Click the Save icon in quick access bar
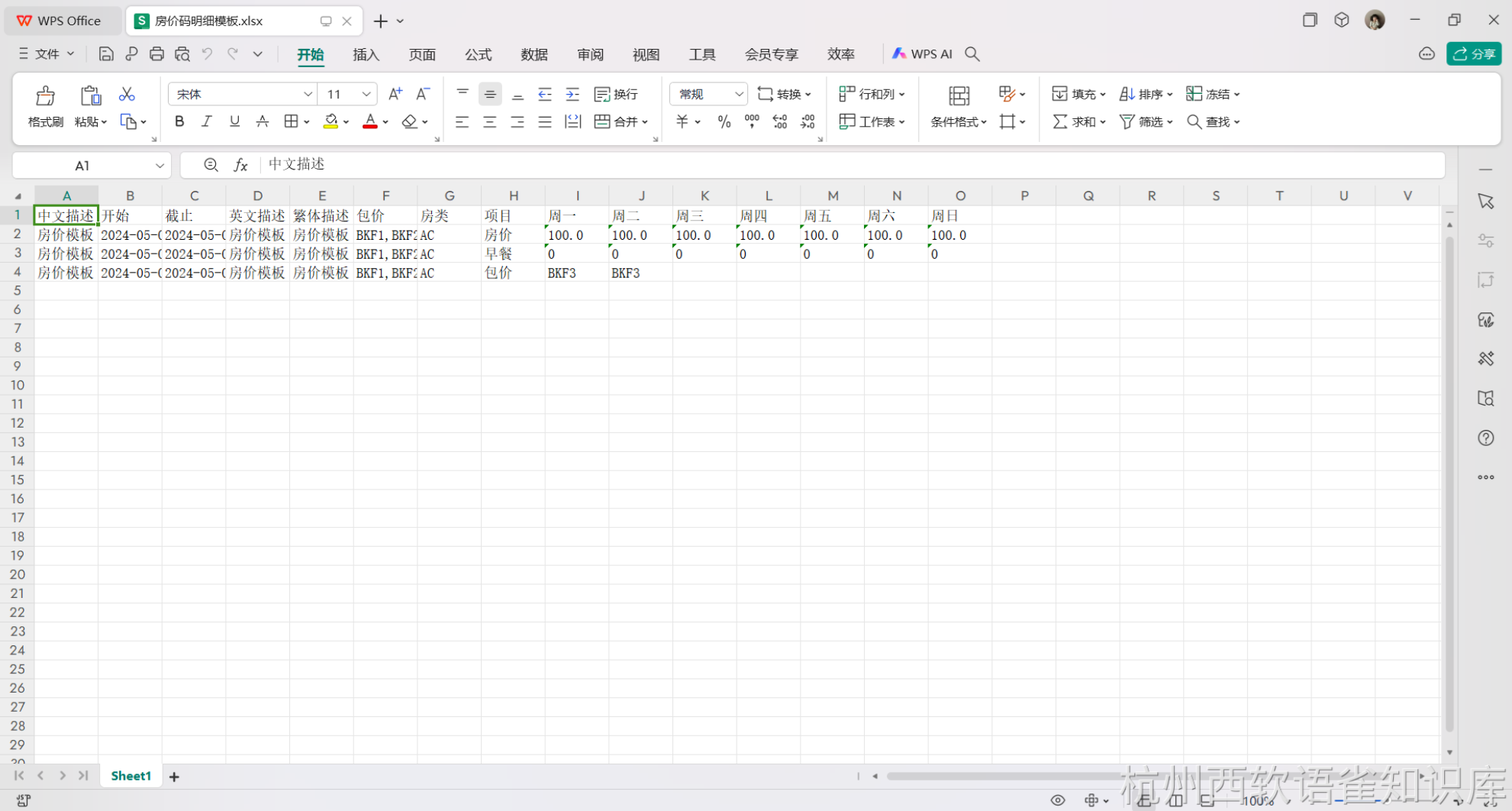The image size is (1512, 811). (x=106, y=54)
